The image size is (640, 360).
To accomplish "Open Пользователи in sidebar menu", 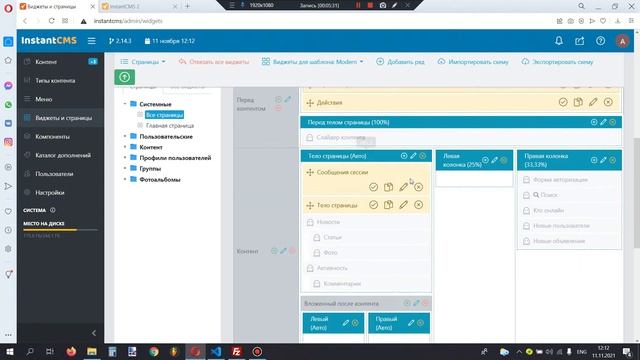I will click(60, 174).
